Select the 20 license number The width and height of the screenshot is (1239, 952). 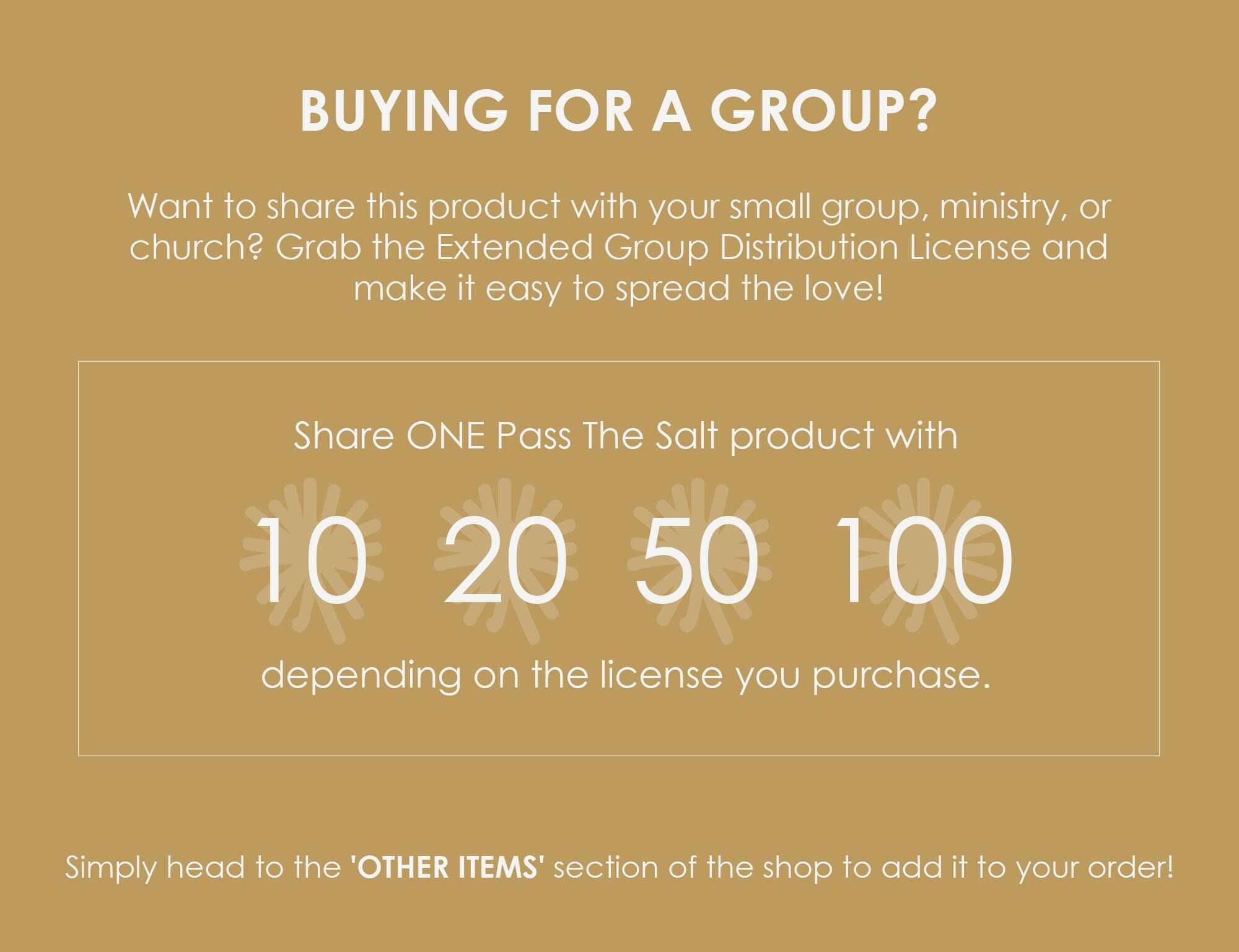506,561
